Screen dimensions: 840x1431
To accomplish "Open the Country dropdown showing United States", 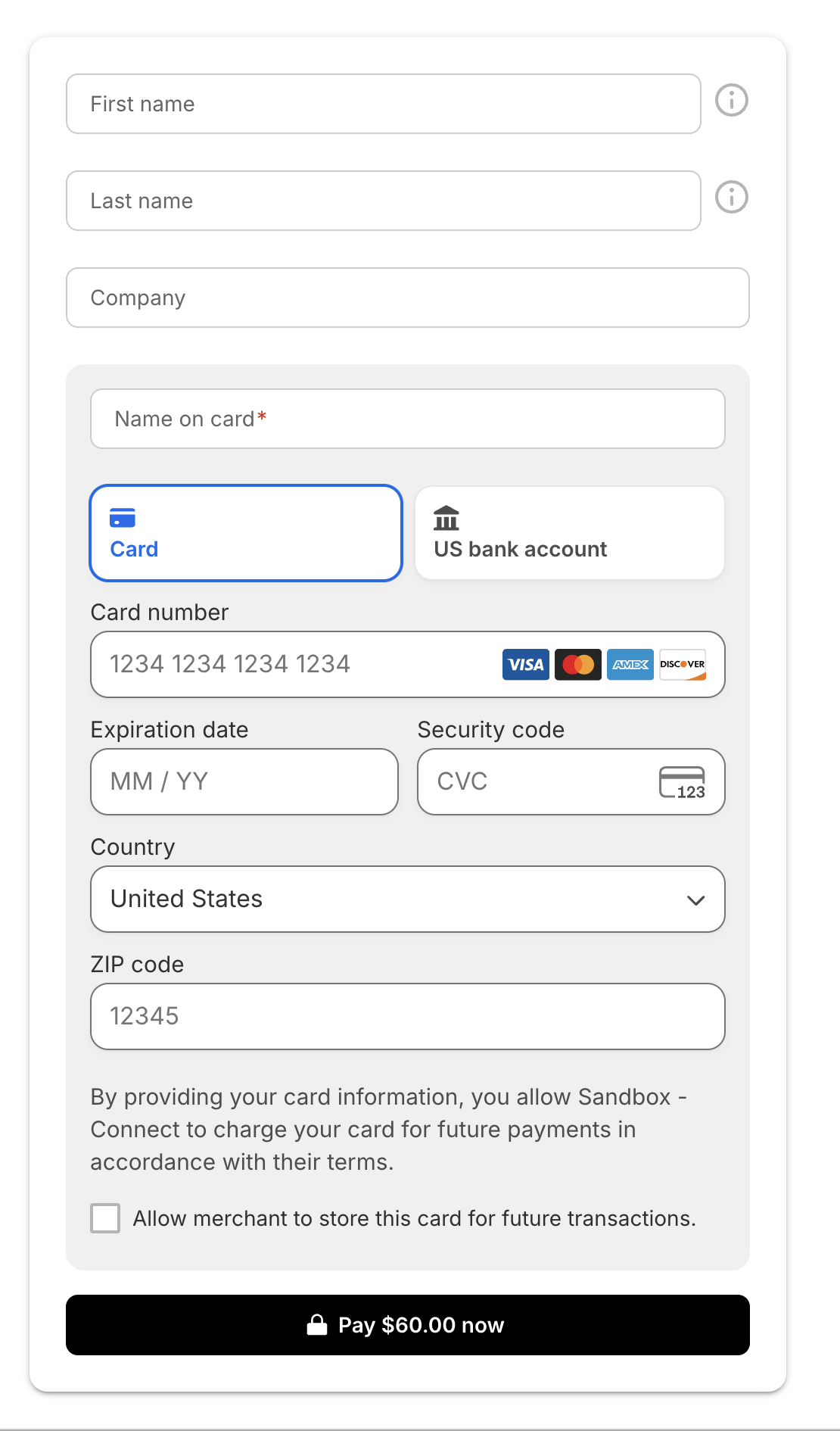I will (408, 899).
